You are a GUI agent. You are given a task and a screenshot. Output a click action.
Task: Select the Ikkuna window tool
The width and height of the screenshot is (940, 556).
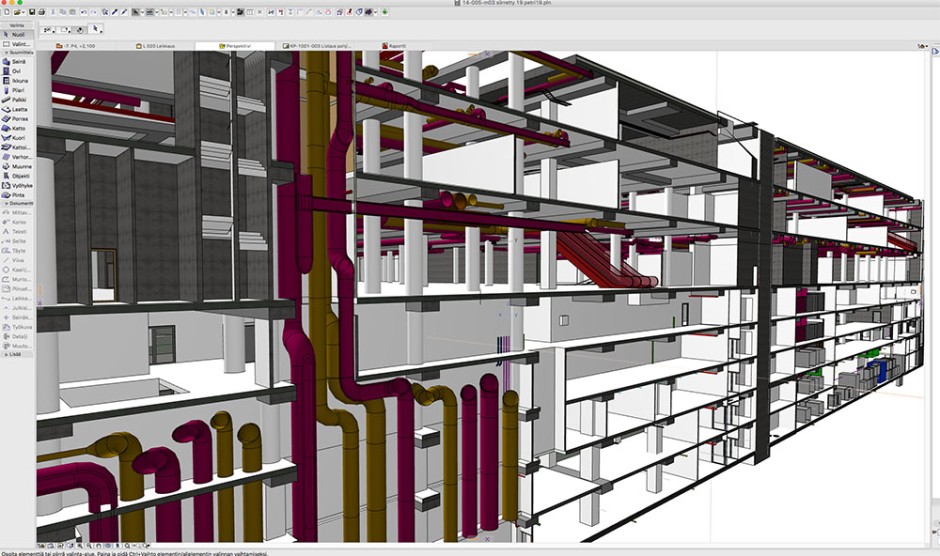[17, 80]
